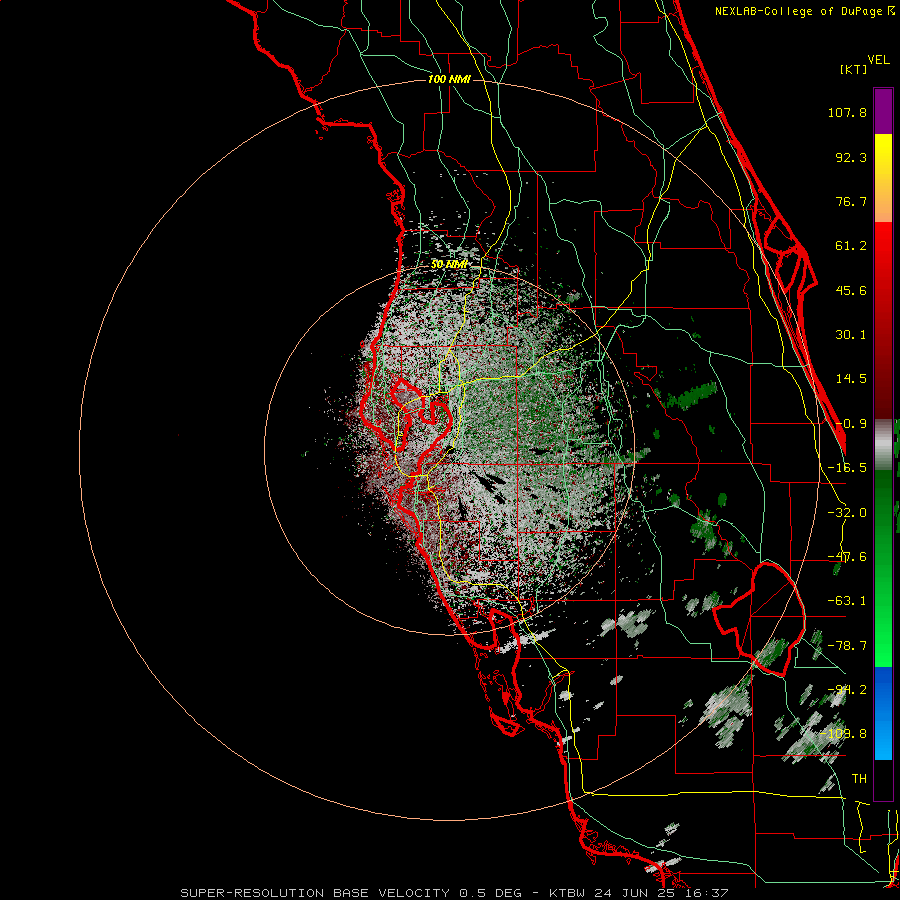The image size is (900, 900).
Task: Click the NEXLAB-College of DuPage credit text
Action: click(x=805, y=11)
